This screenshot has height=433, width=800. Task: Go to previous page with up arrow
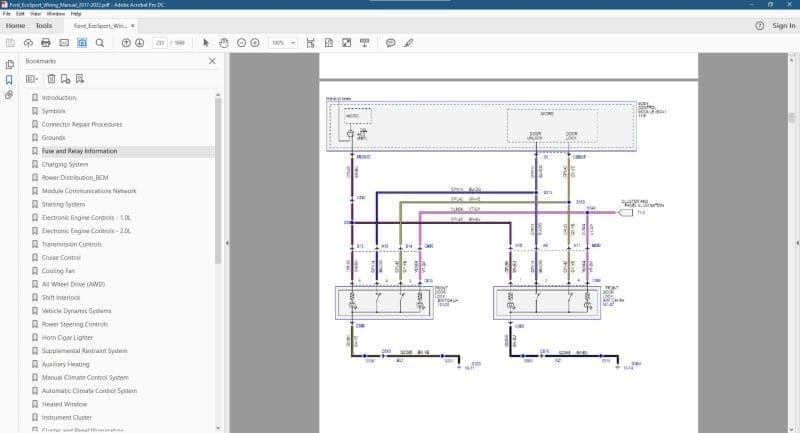coord(126,43)
